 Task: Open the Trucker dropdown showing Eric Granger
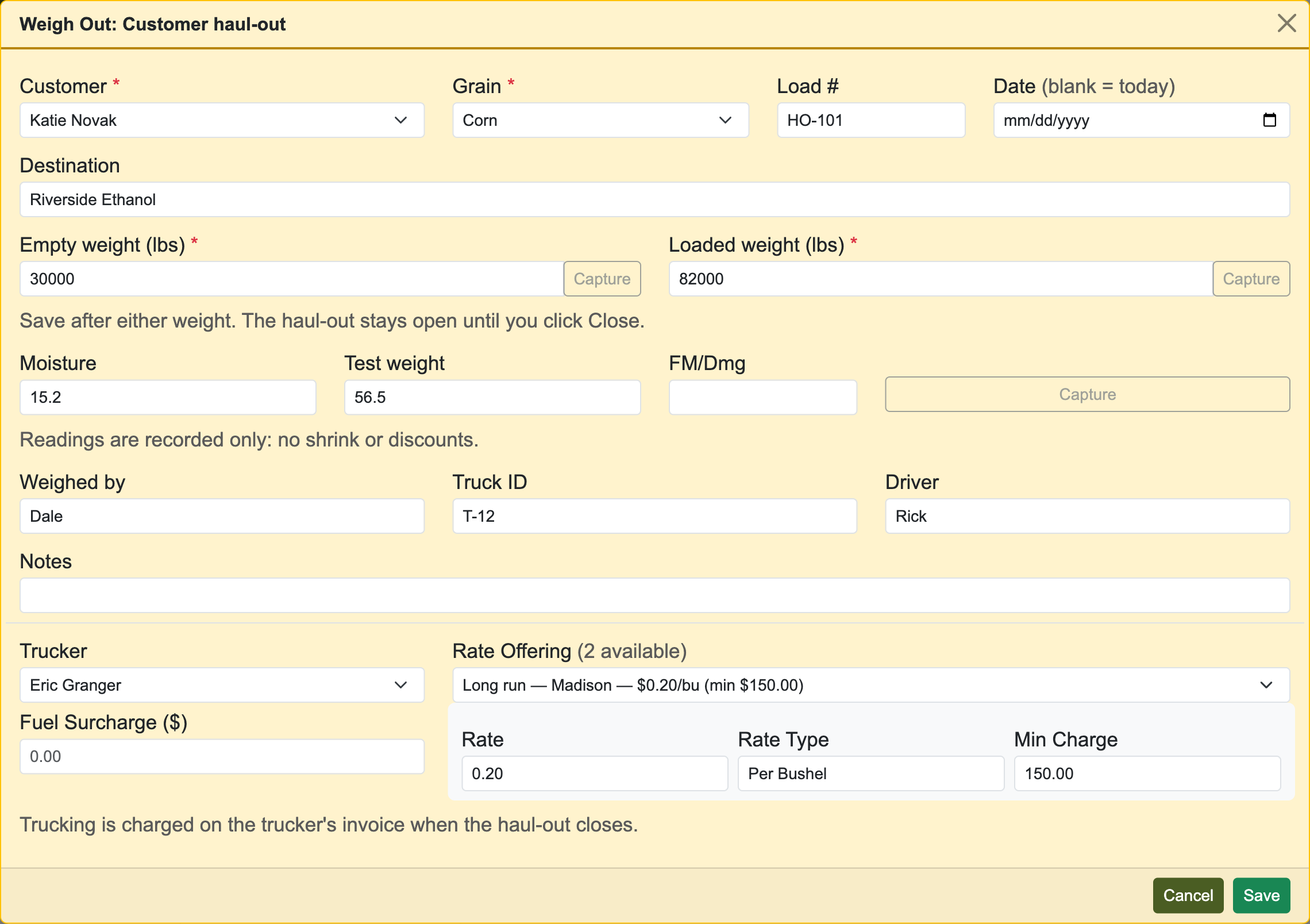coord(222,685)
